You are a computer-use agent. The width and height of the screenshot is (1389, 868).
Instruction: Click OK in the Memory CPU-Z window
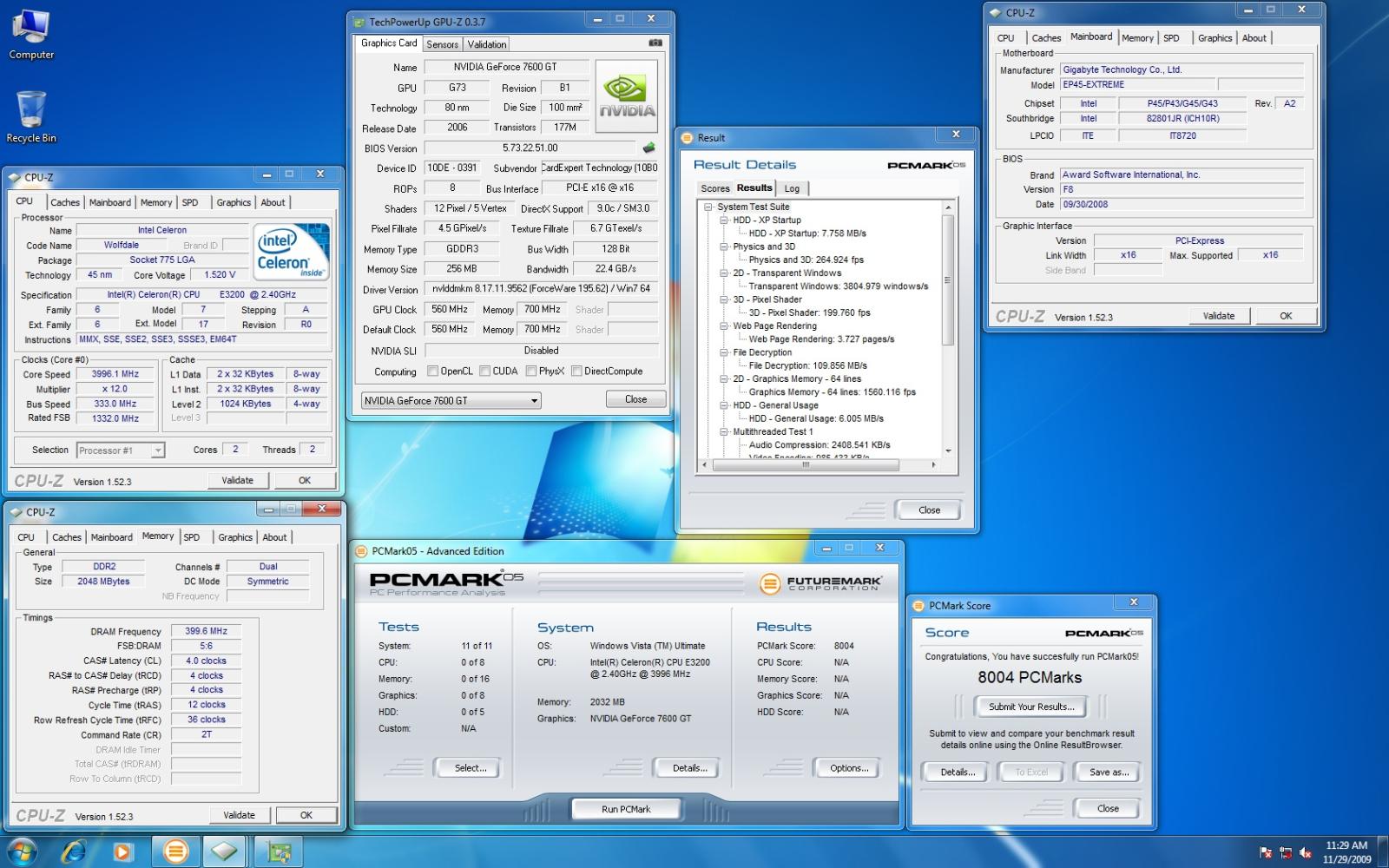[x=306, y=815]
